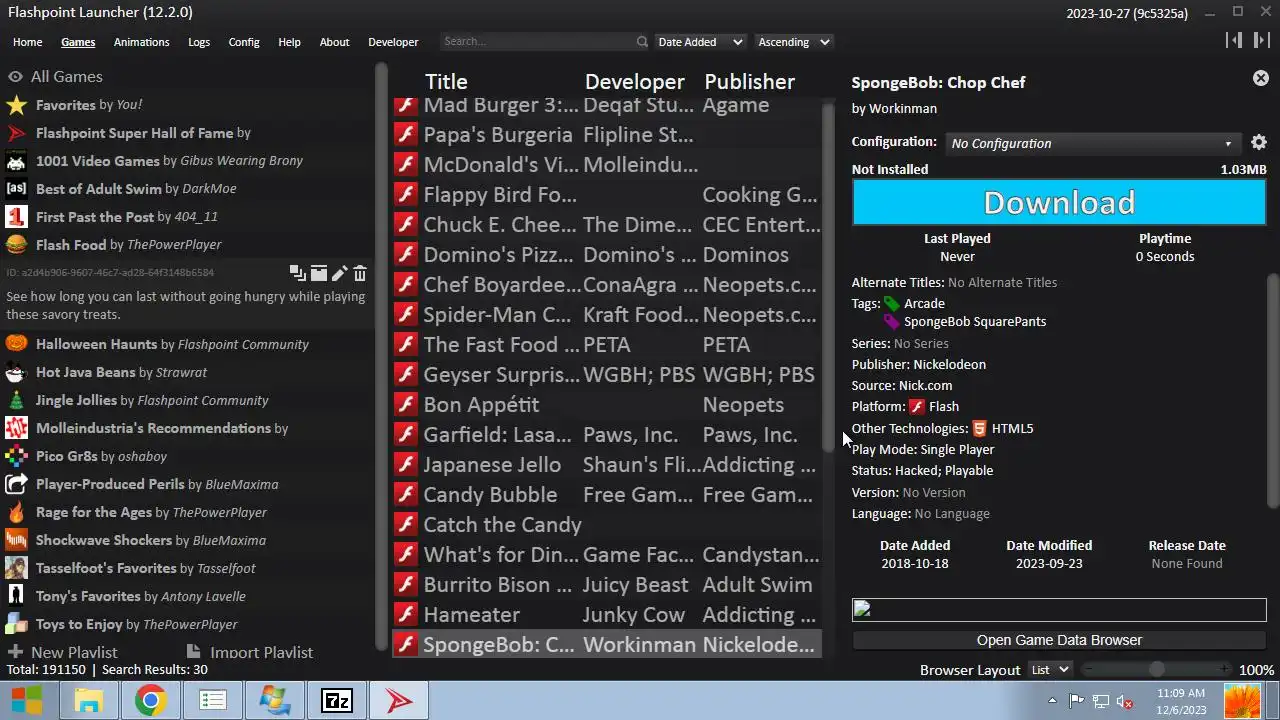This screenshot has width=1280, height=720.
Task: Click Flash icon of Papa's Burgeria row
Action: pyautogui.click(x=405, y=134)
